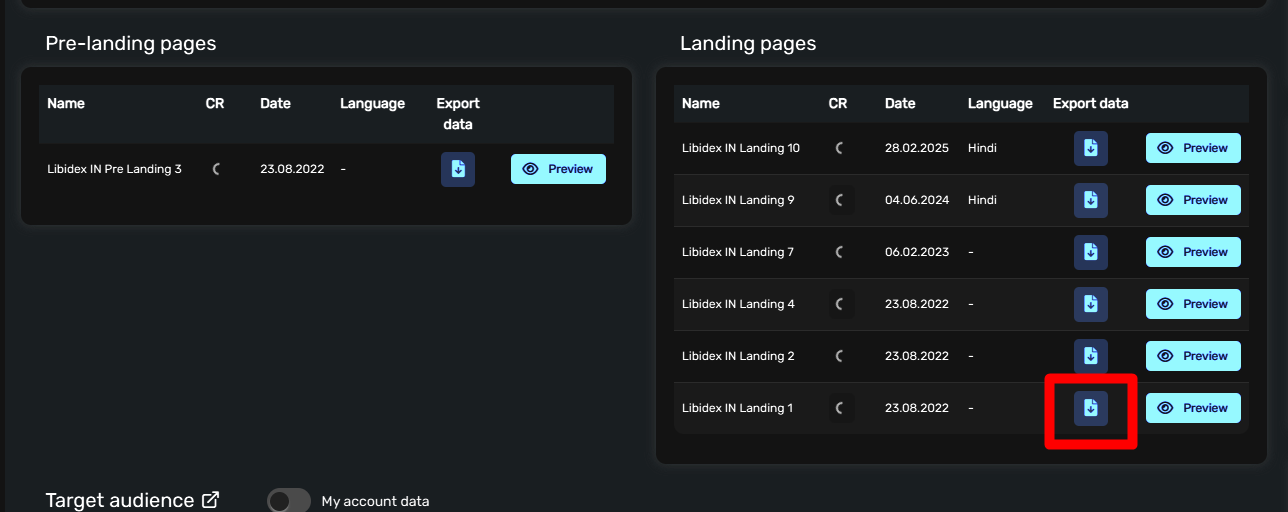Preview Libidex IN Landing 1

click(1193, 408)
